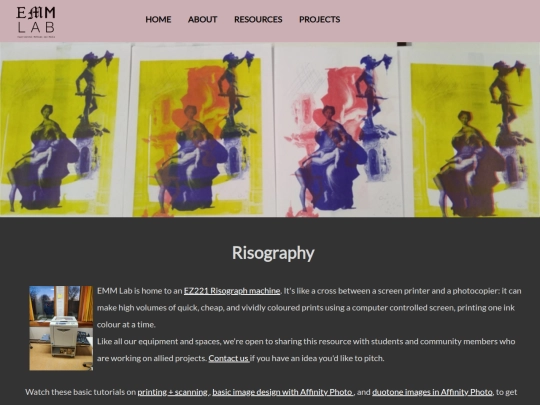Open basic image design with Affinity Photo link
Image resolution: width=540 pixels, height=405 pixels.
pos(283,392)
